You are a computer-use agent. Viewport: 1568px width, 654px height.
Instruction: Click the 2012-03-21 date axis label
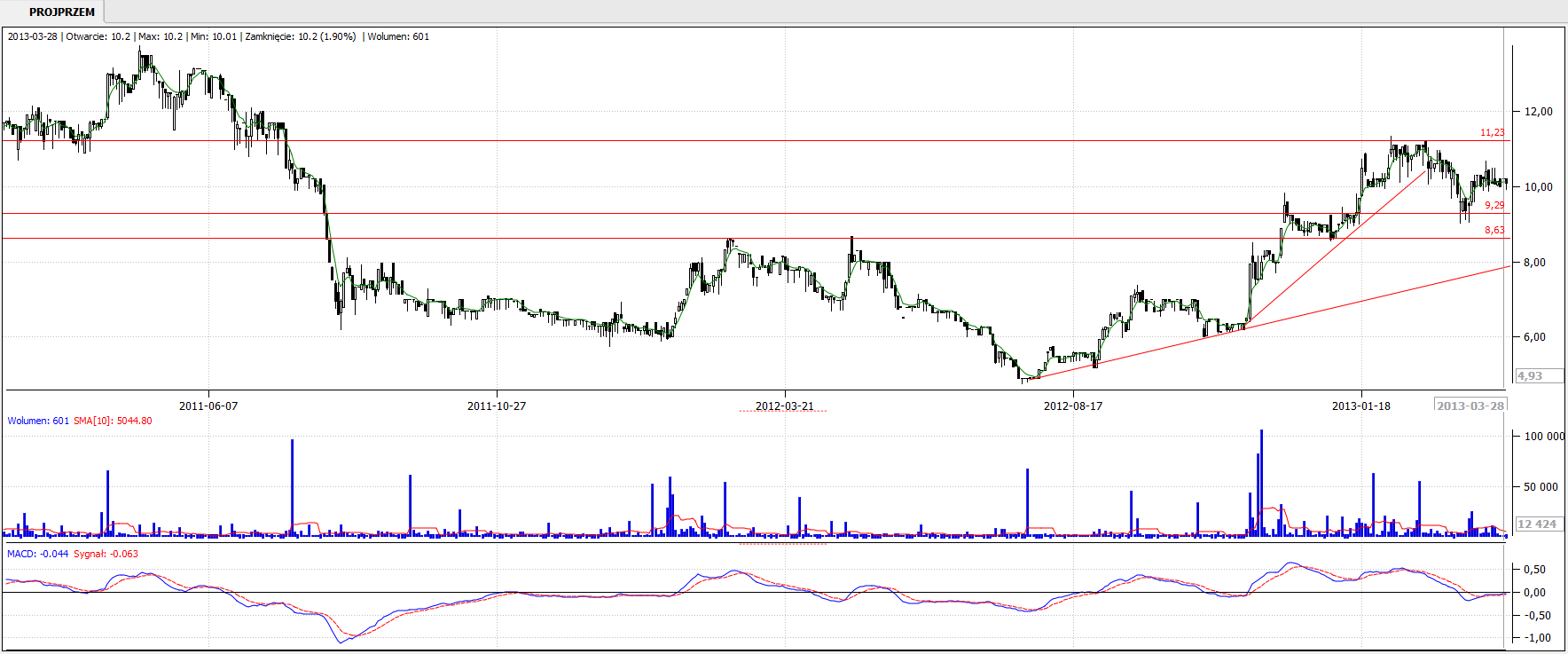coord(784,406)
